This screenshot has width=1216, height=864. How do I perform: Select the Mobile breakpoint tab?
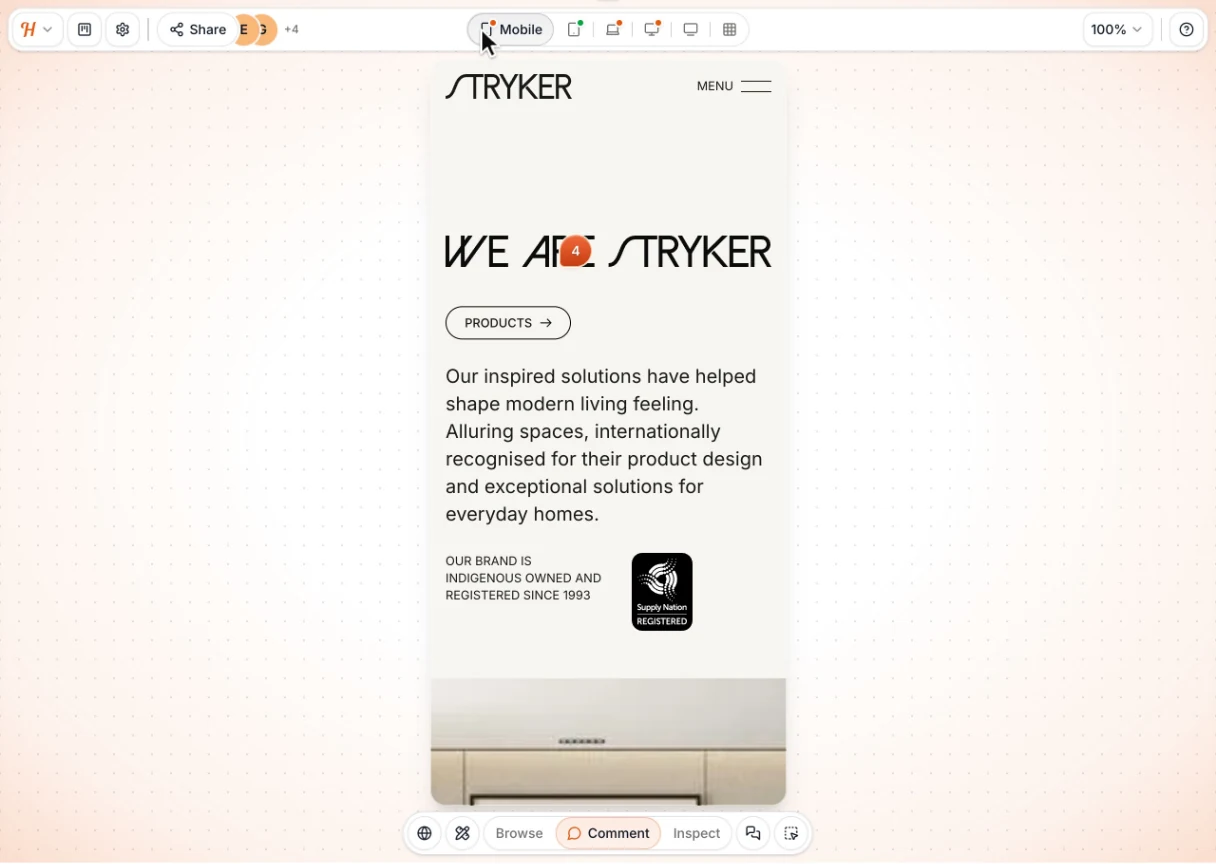[511, 30]
